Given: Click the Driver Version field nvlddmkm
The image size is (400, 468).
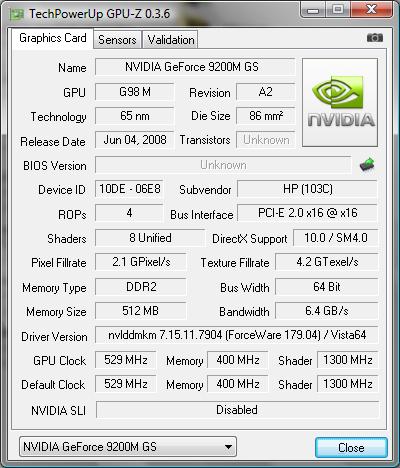Looking at the screenshot, I should pyautogui.click(x=237, y=335).
